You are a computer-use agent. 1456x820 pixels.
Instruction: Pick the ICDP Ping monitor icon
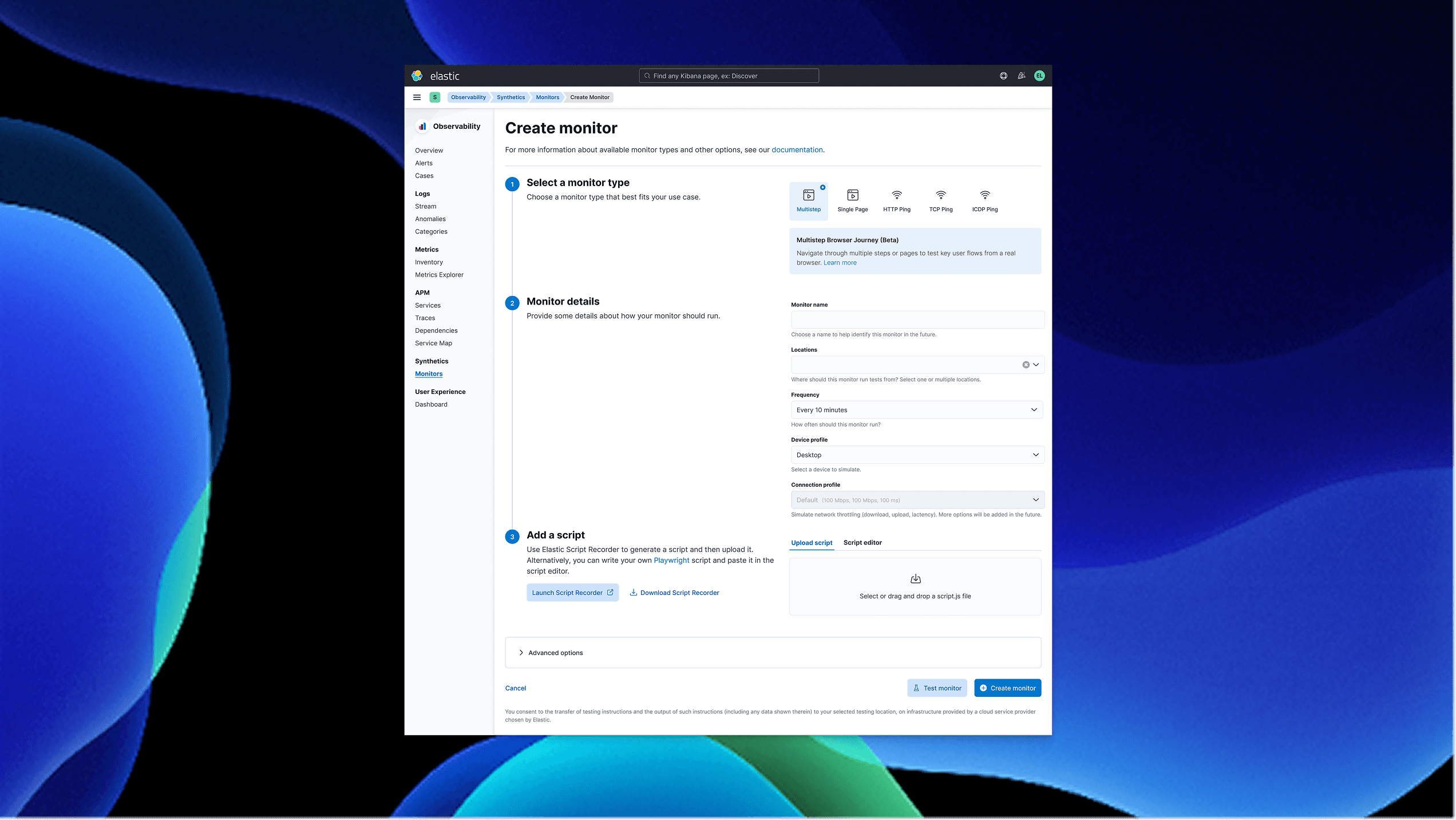click(x=984, y=195)
